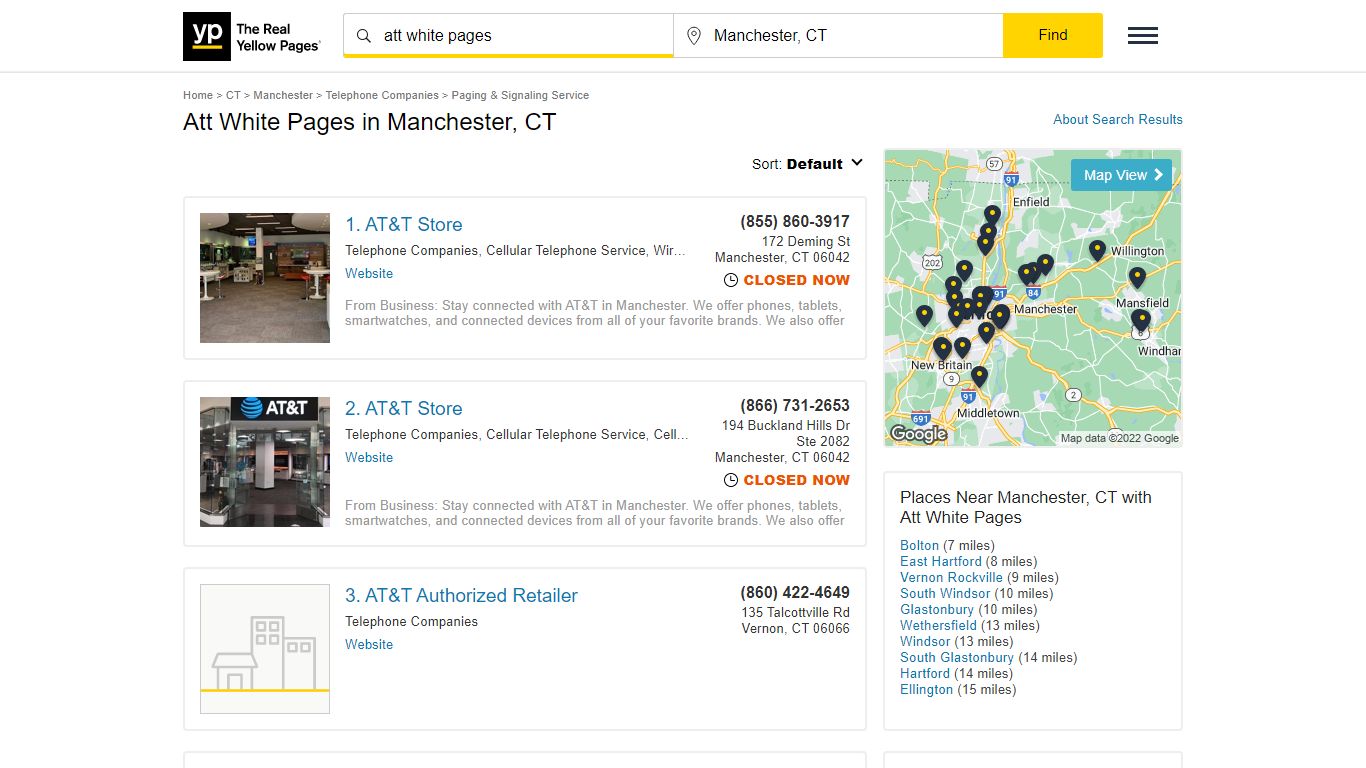Open the hamburger menu
The width and height of the screenshot is (1366, 768).
(1143, 36)
